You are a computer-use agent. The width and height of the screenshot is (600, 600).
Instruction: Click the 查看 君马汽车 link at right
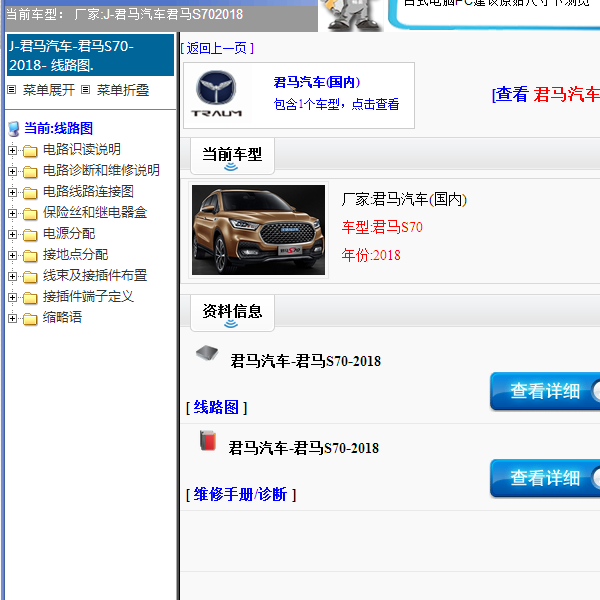(546, 94)
